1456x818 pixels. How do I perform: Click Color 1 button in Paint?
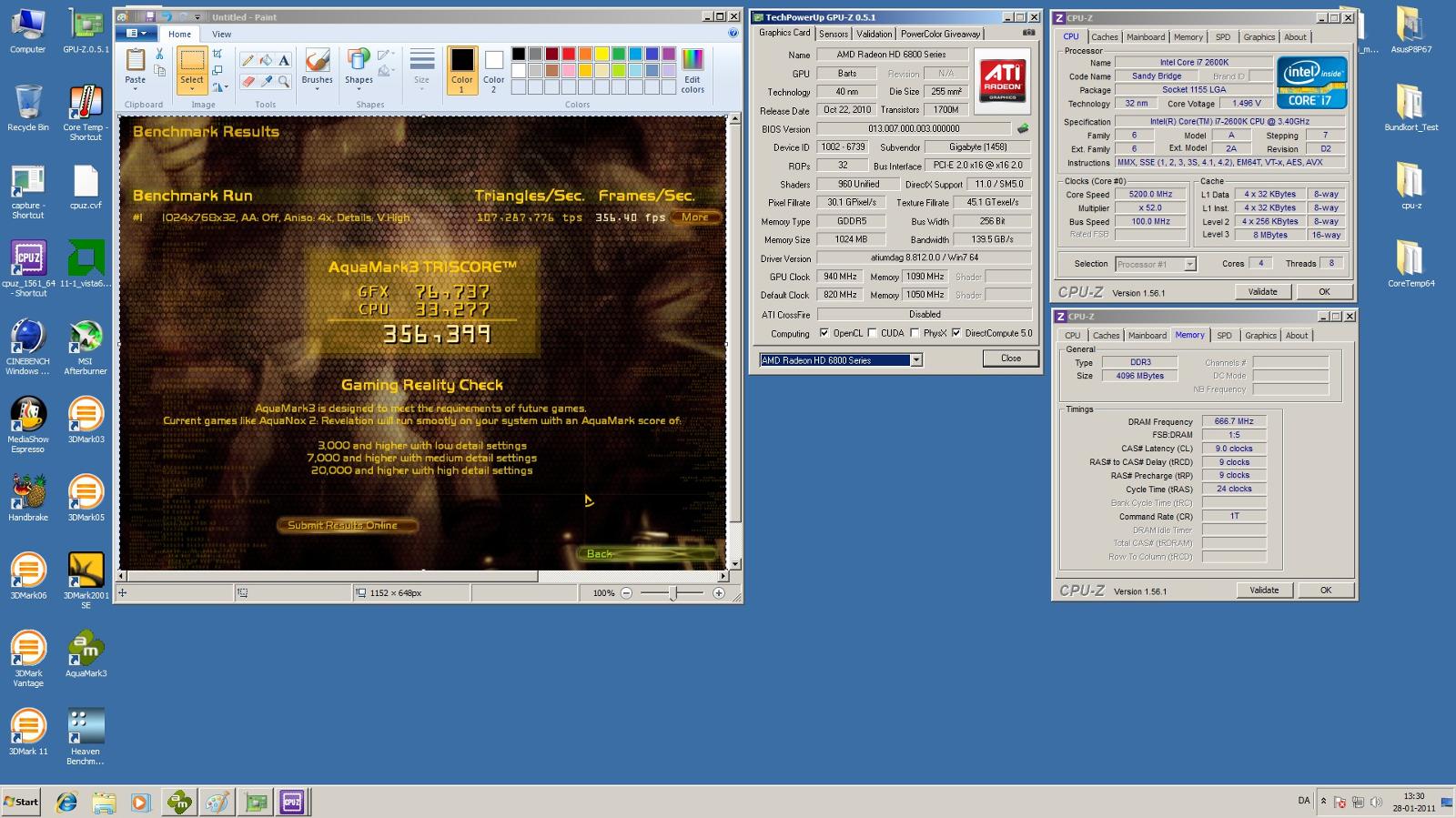[x=462, y=70]
